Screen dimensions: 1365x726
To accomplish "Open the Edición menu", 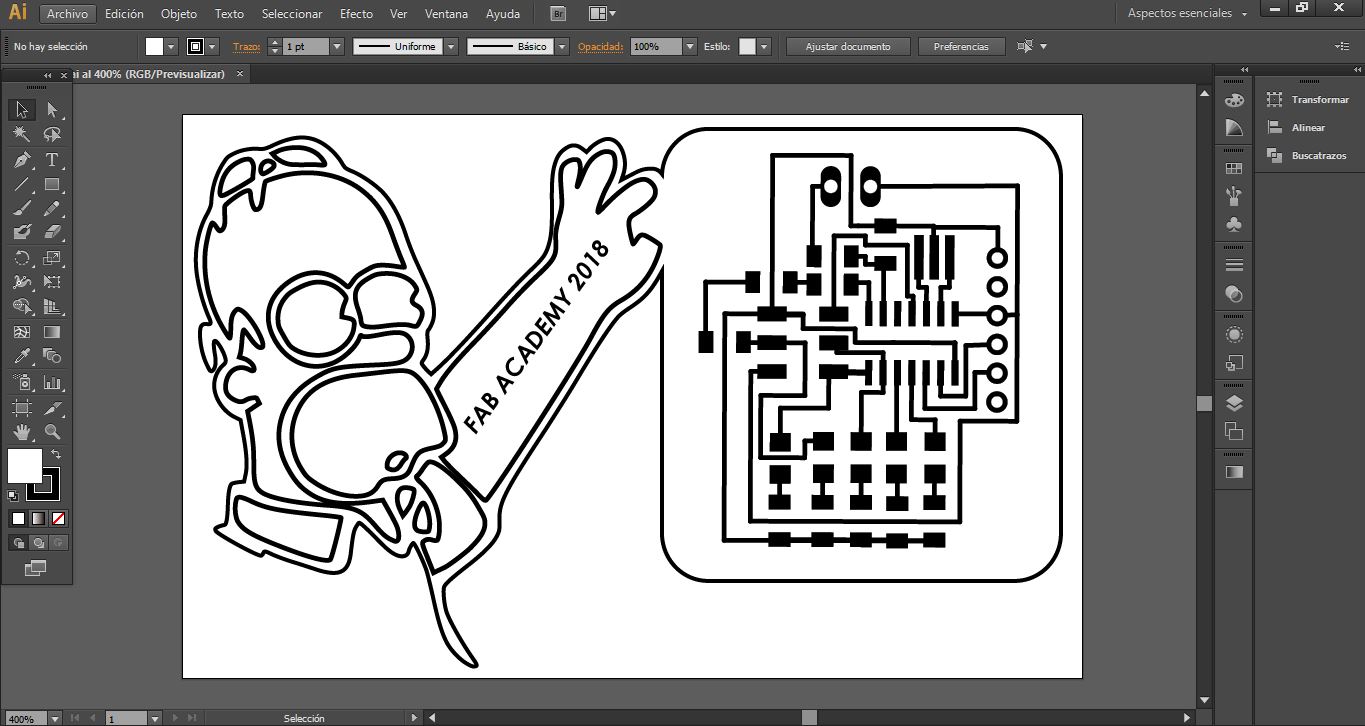I will pos(124,14).
